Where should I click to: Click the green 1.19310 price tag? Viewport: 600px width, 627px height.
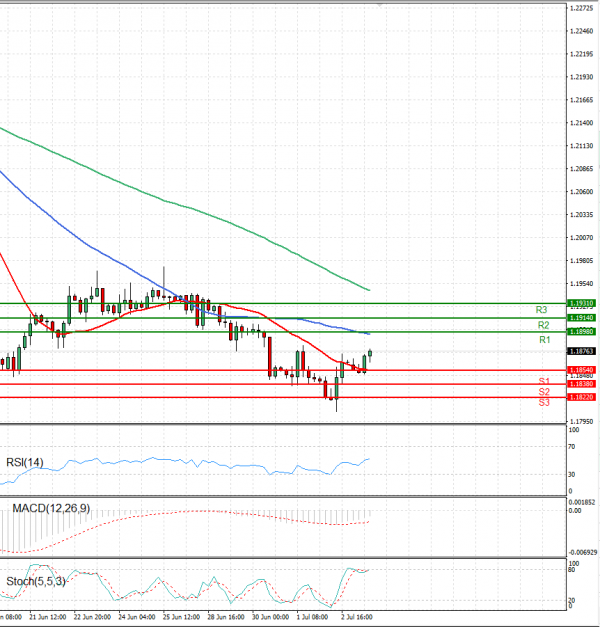[x=582, y=304]
